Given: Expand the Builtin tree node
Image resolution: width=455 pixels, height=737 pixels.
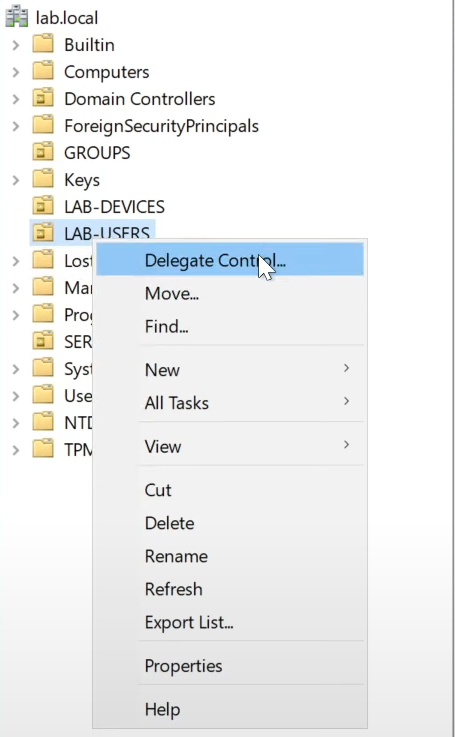Looking at the screenshot, I should click(16, 45).
